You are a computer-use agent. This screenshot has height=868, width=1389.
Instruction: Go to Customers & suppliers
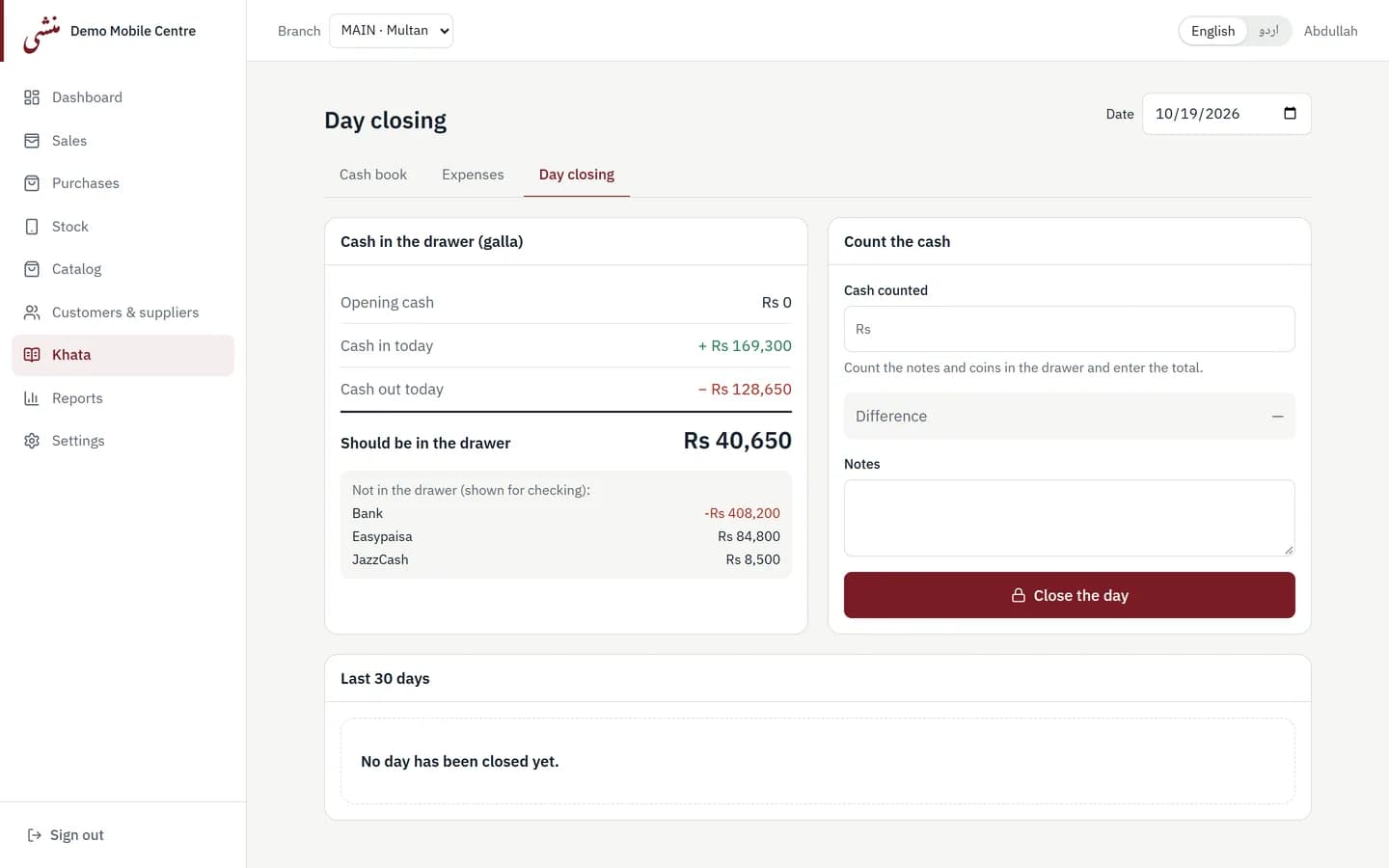point(123,312)
